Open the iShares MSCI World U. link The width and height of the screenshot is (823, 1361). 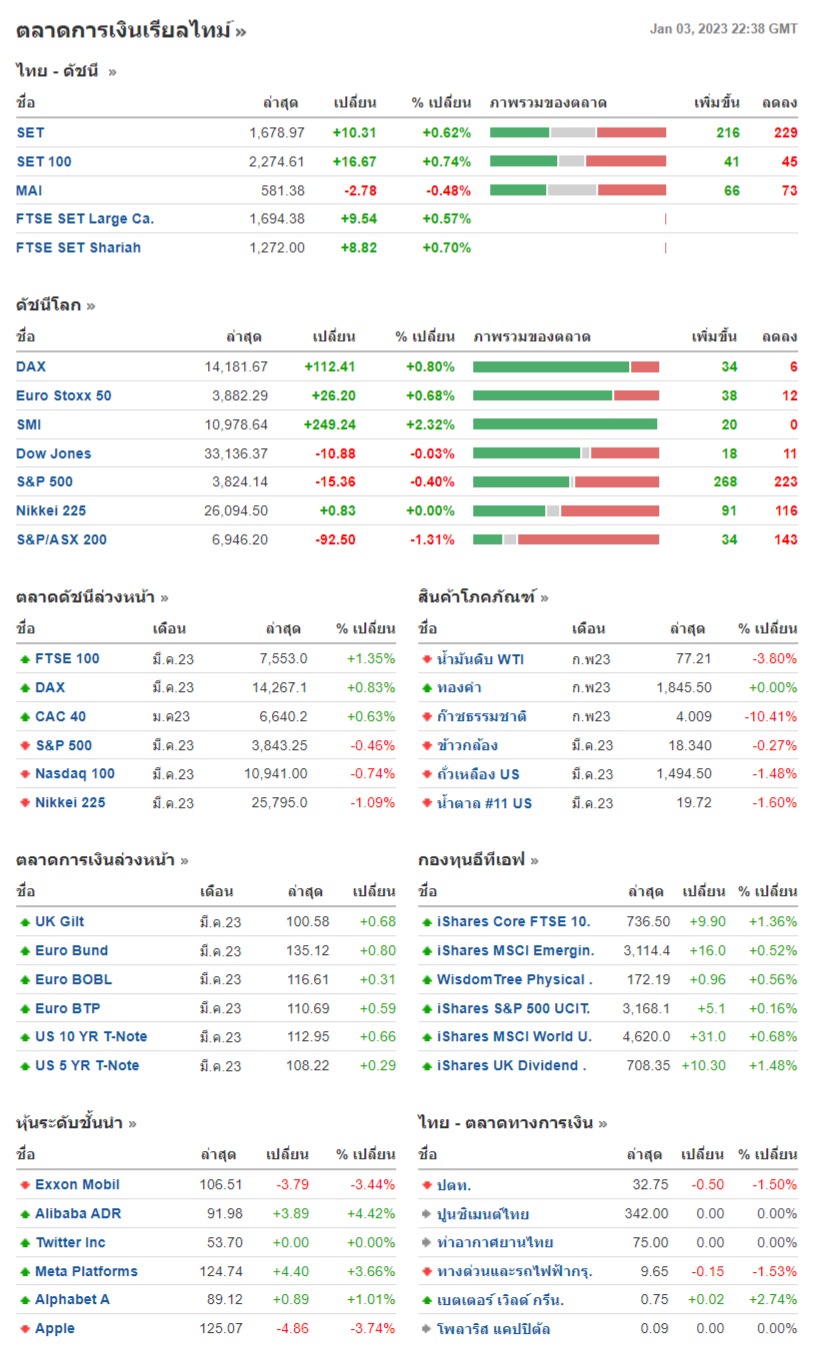click(514, 1036)
